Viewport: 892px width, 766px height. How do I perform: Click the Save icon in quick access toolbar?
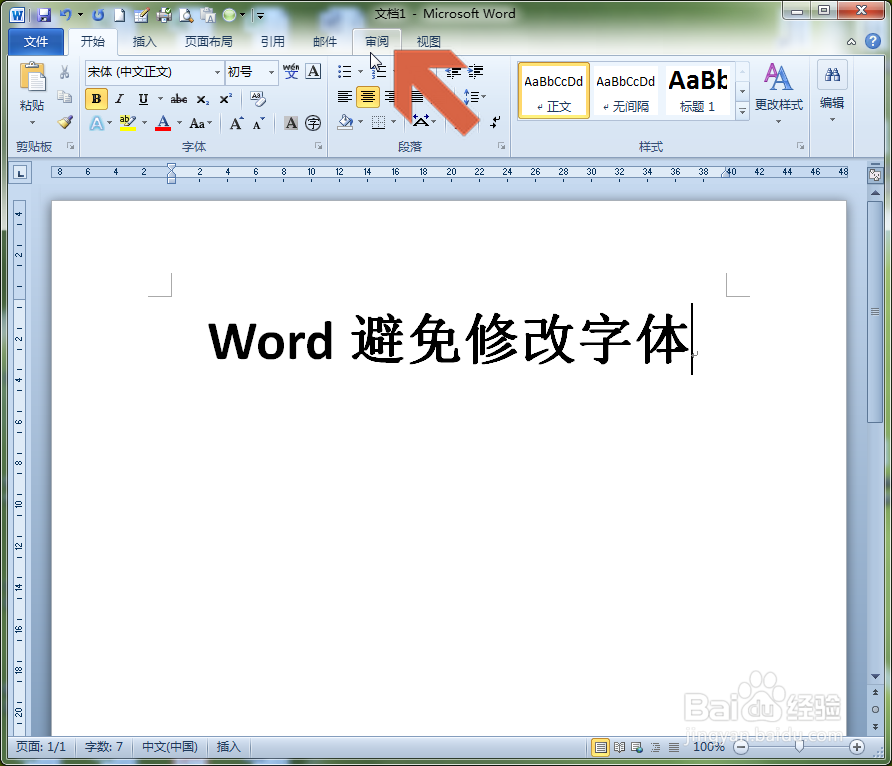pos(44,15)
